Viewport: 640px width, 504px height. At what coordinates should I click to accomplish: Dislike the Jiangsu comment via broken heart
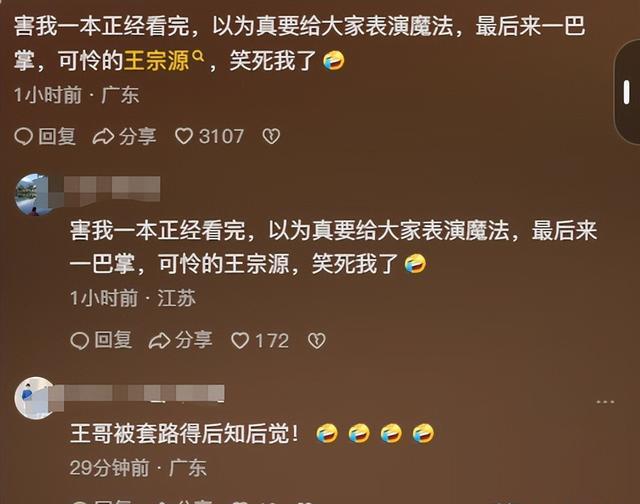(317, 341)
